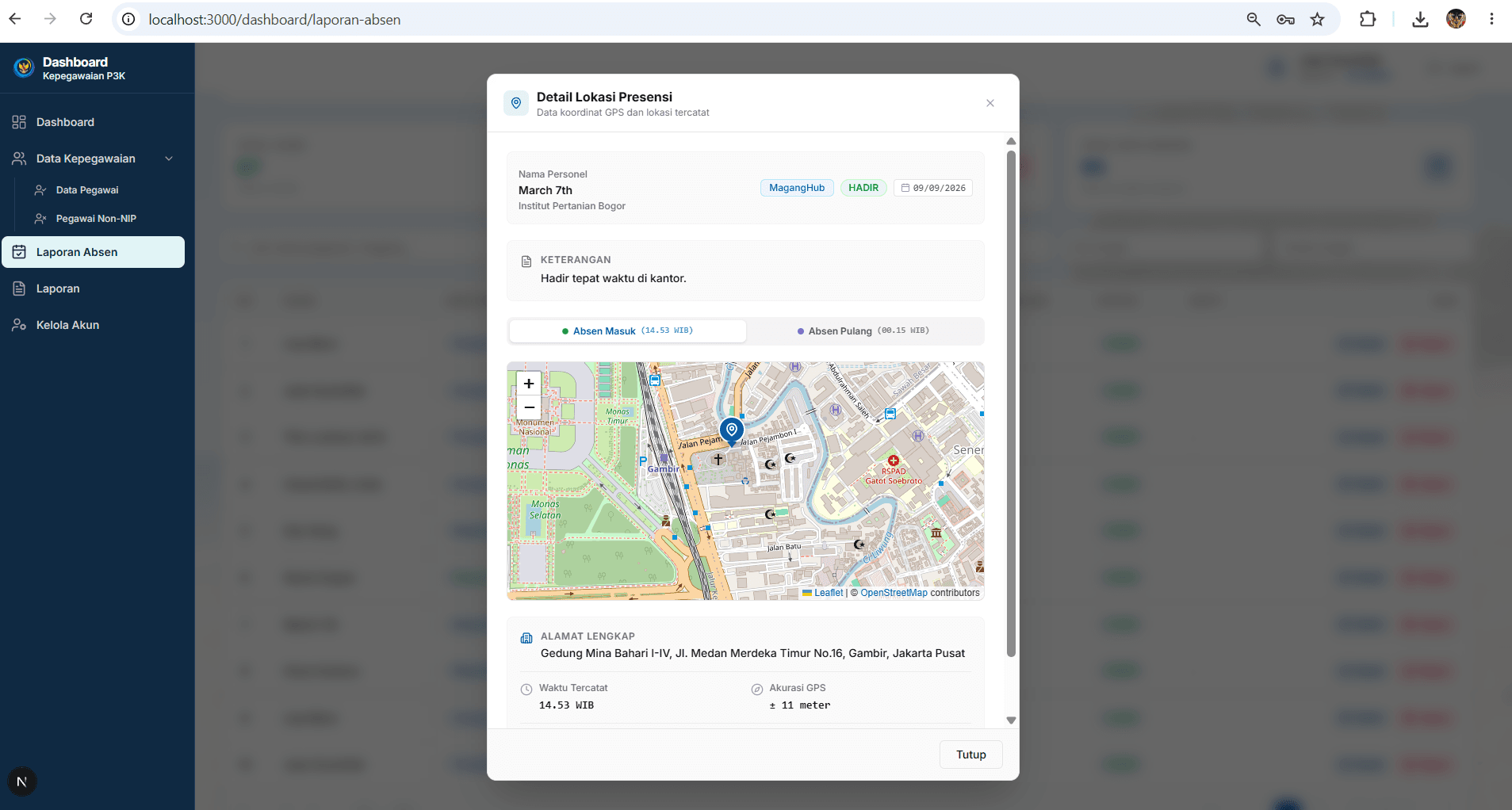Click the Dashboard Kepegawaian P3K logo
The image size is (1512, 810).
click(24, 68)
